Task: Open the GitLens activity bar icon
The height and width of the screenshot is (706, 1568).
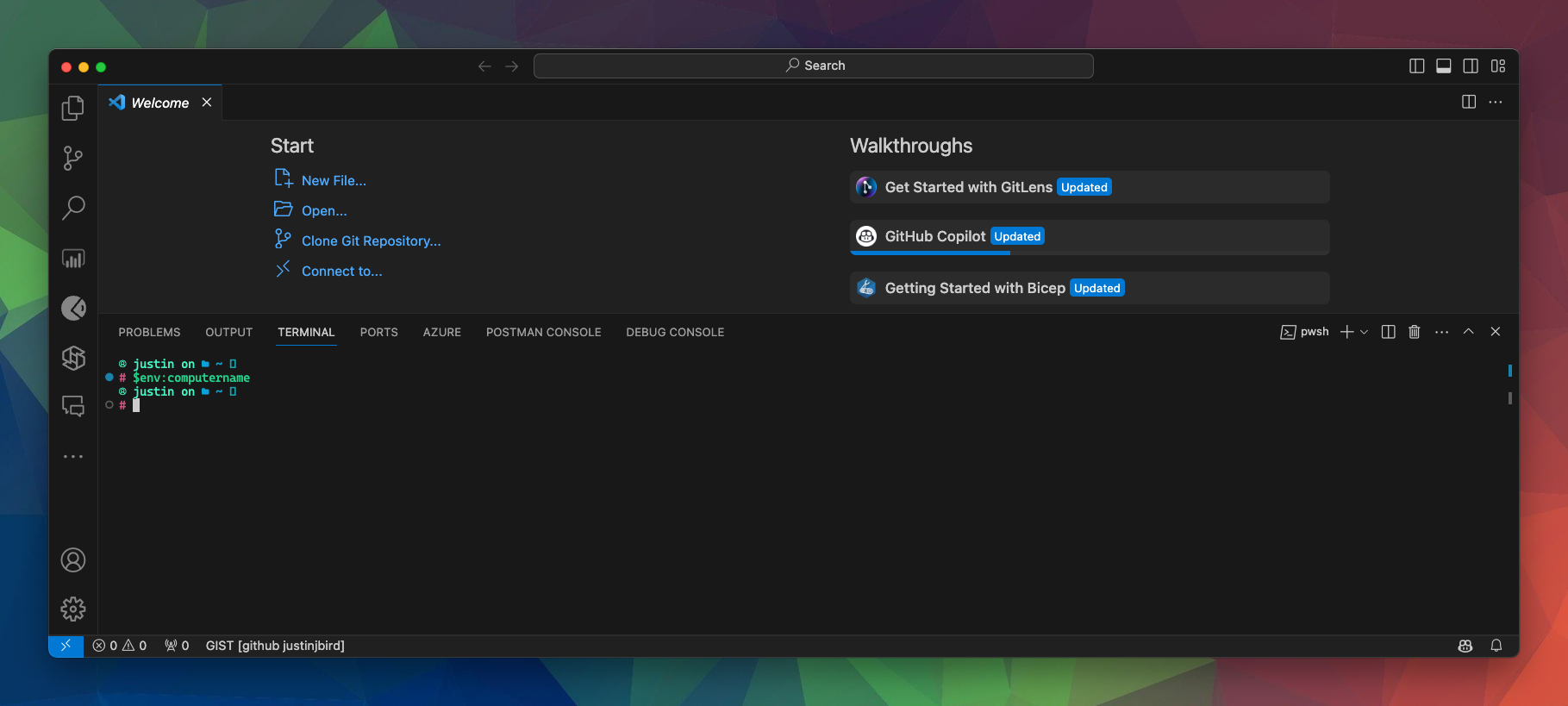Action: click(x=73, y=308)
